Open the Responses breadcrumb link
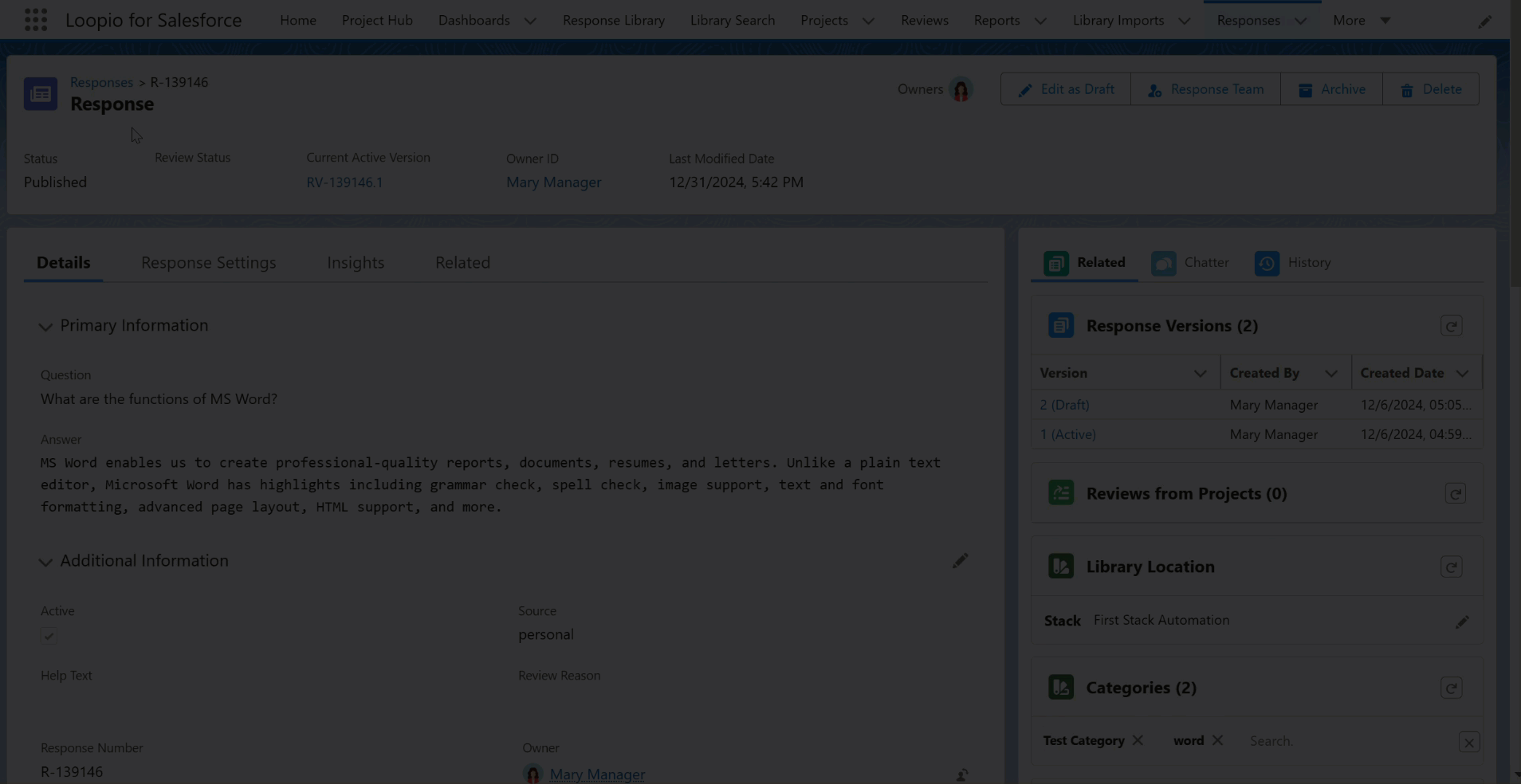The height and width of the screenshot is (784, 1521). click(x=101, y=82)
